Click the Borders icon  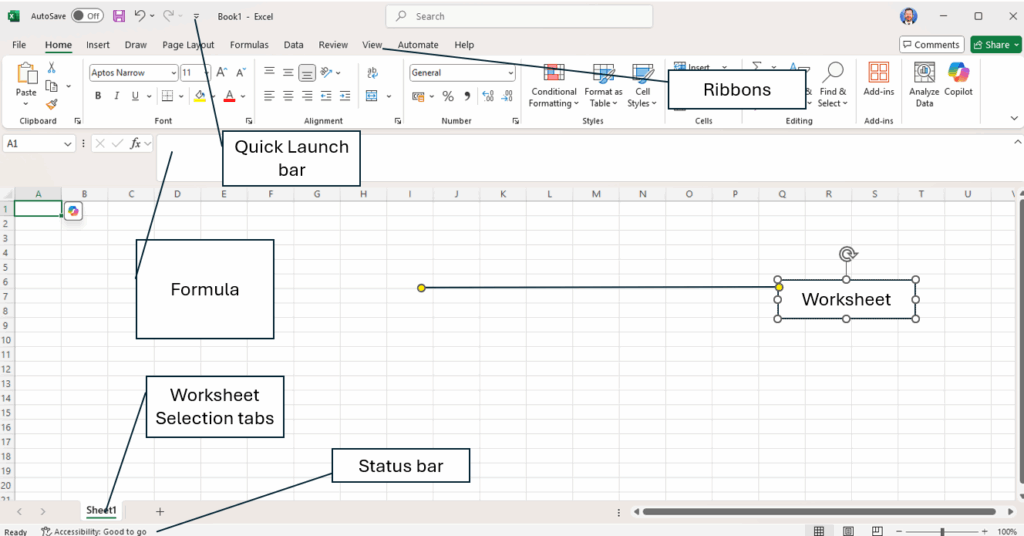coord(168,96)
